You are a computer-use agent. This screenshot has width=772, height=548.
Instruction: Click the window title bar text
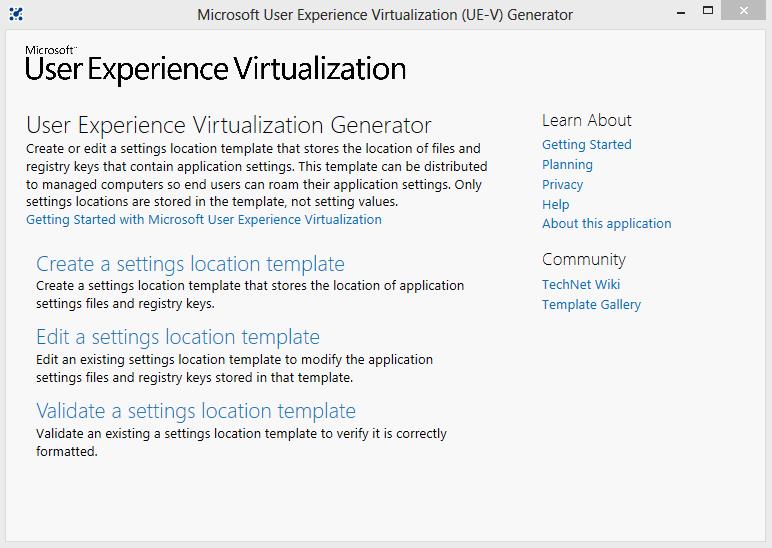point(385,15)
